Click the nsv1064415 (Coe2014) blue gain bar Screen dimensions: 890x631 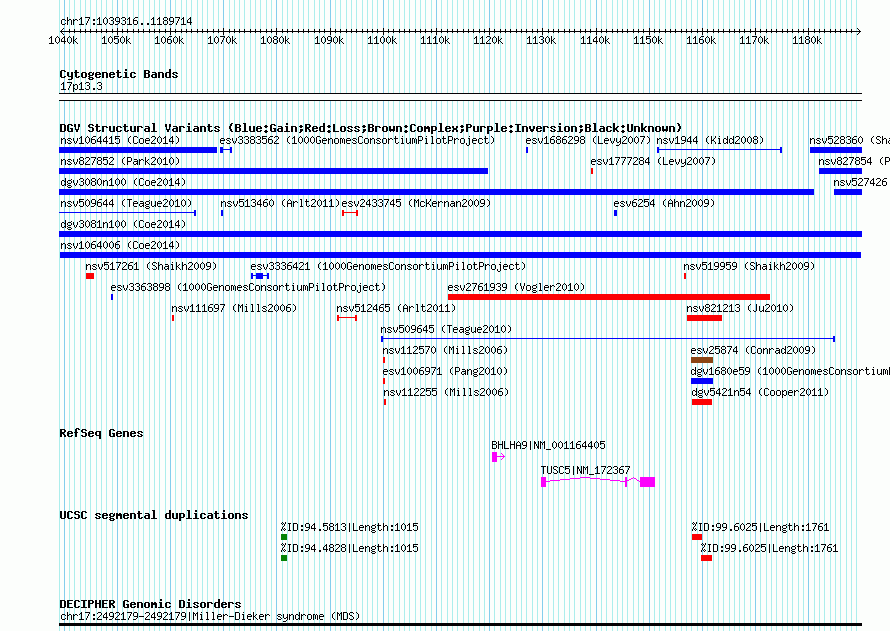coord(138,150)
